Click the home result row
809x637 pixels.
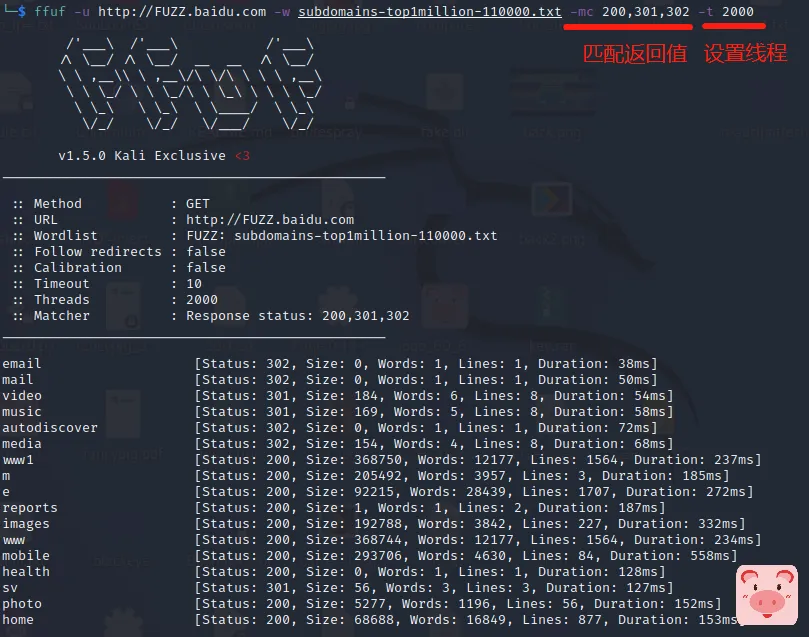[x=370, y=619]
